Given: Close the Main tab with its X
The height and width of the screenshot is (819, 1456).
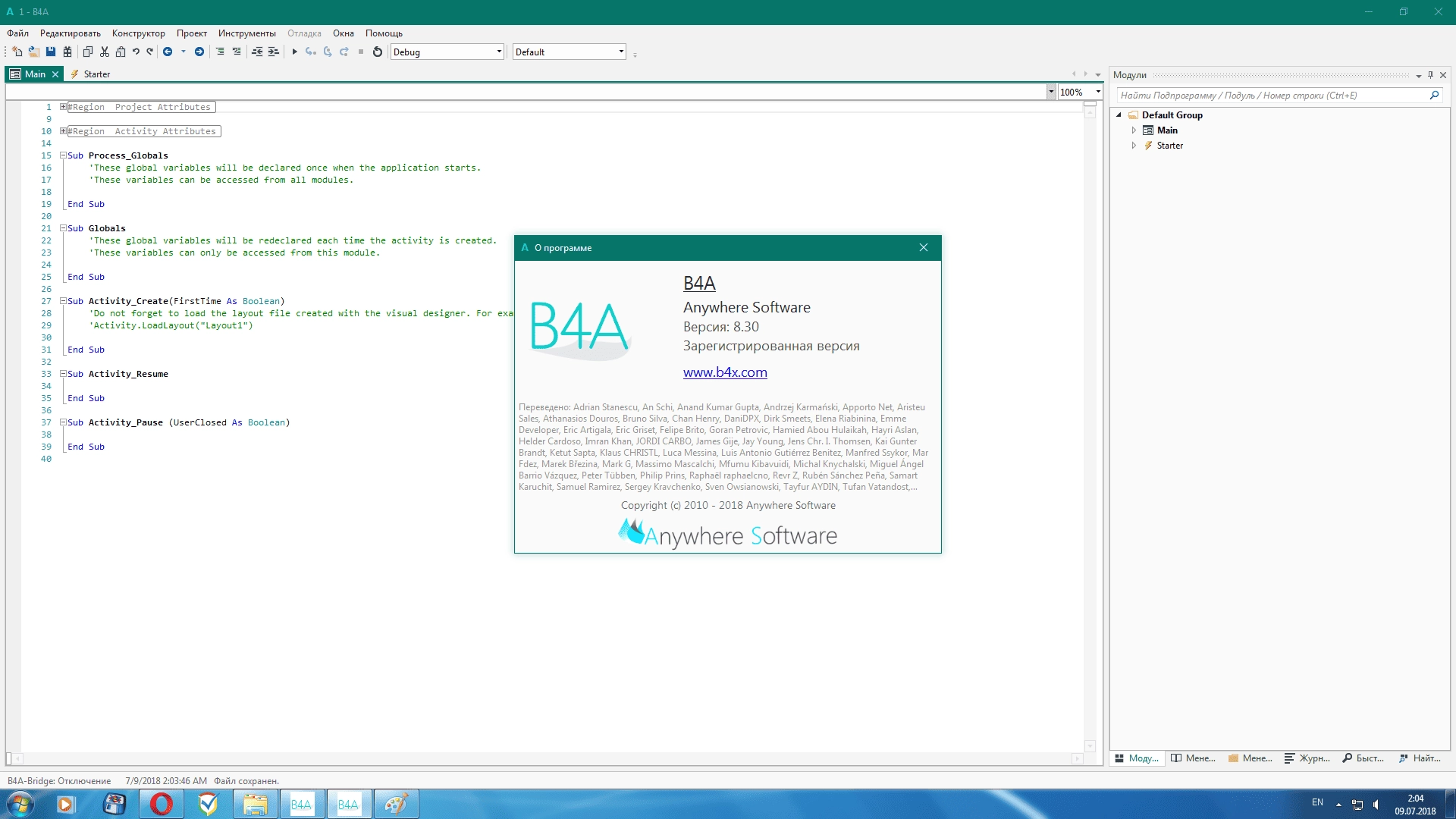Looking at the screenshot, I should click(55, 74).
